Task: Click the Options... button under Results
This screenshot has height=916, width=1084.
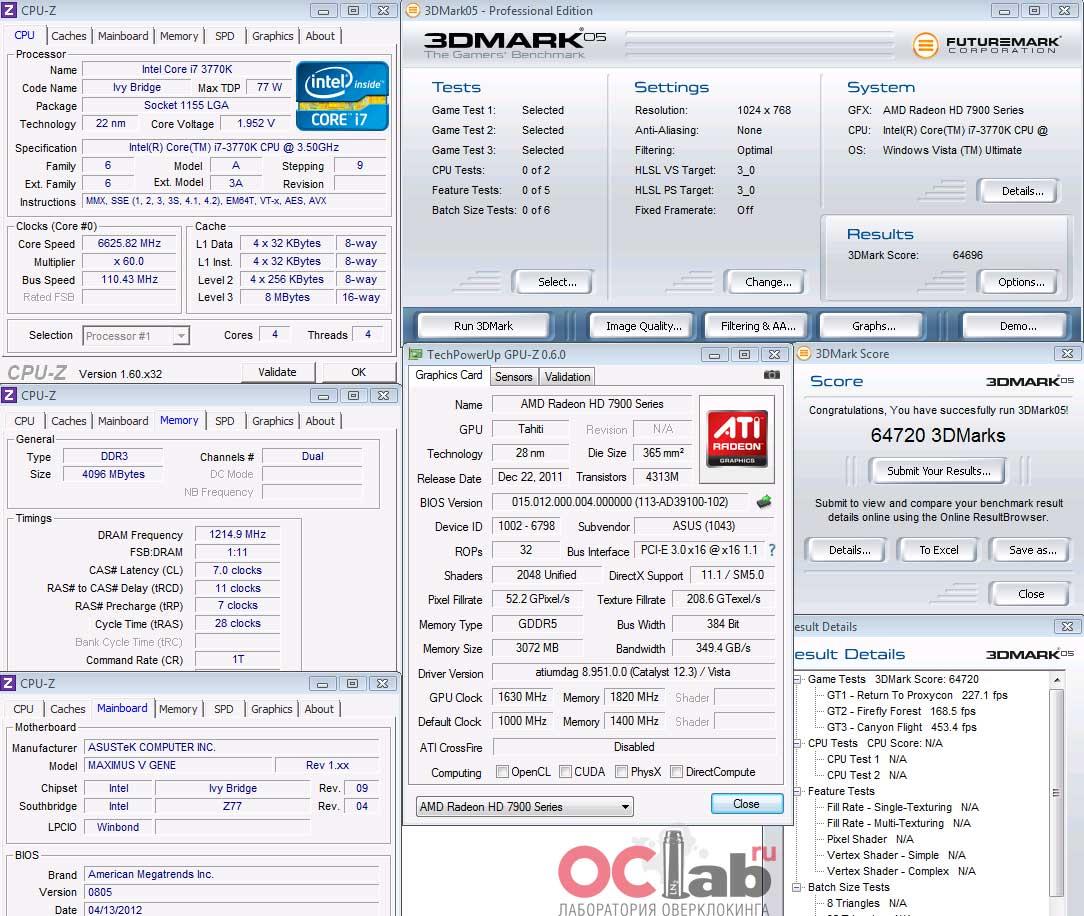Action: click(1020, 282)
